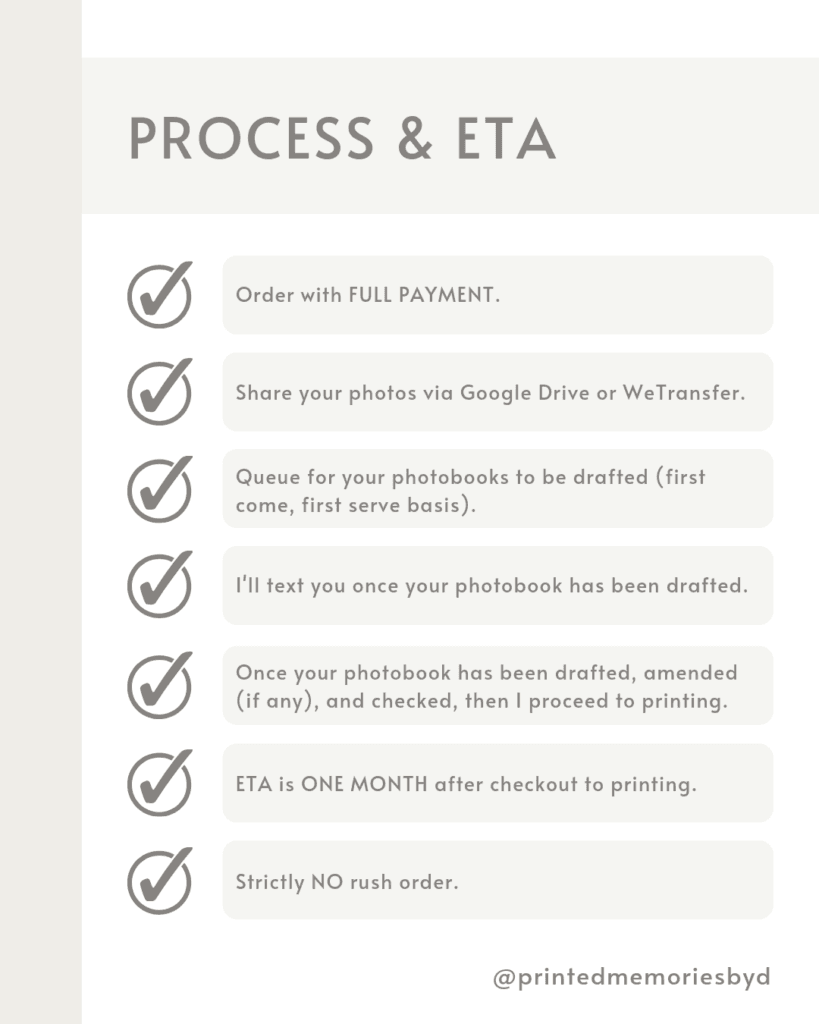Click the proceed to printing step box
Image resolution: width=819 pixels, height=1024 pixels.
497,686
